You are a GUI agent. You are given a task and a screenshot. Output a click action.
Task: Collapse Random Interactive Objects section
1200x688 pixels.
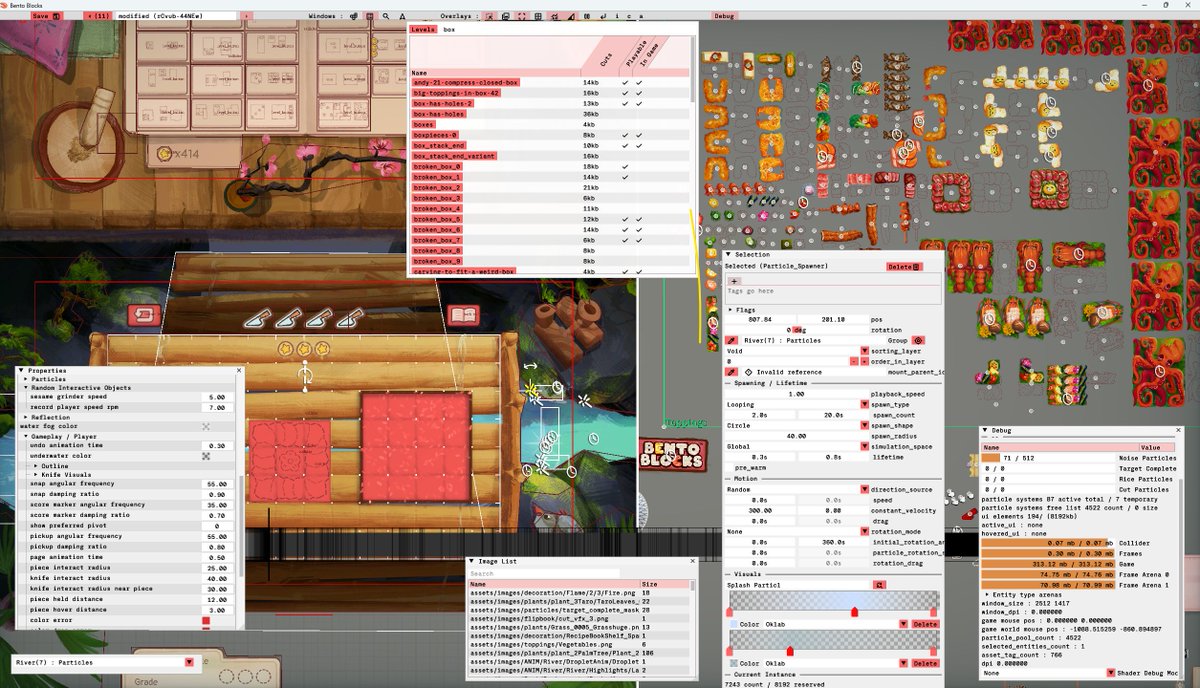tap(27, 388)
